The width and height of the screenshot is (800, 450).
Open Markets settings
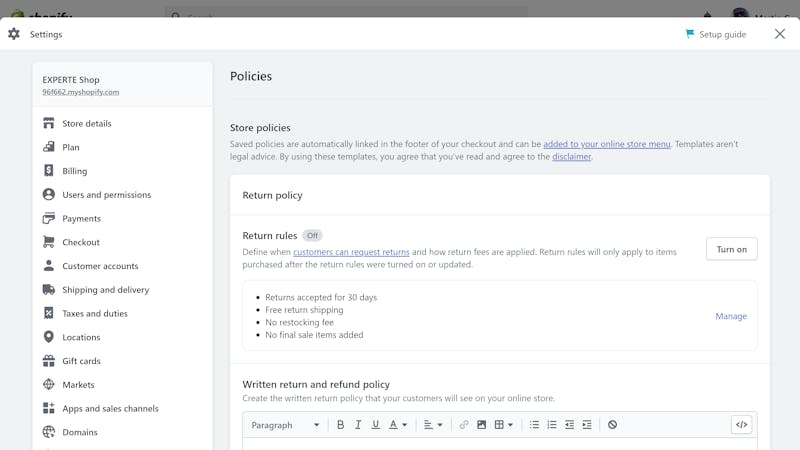pyautogui.click(x=78, y=385)
